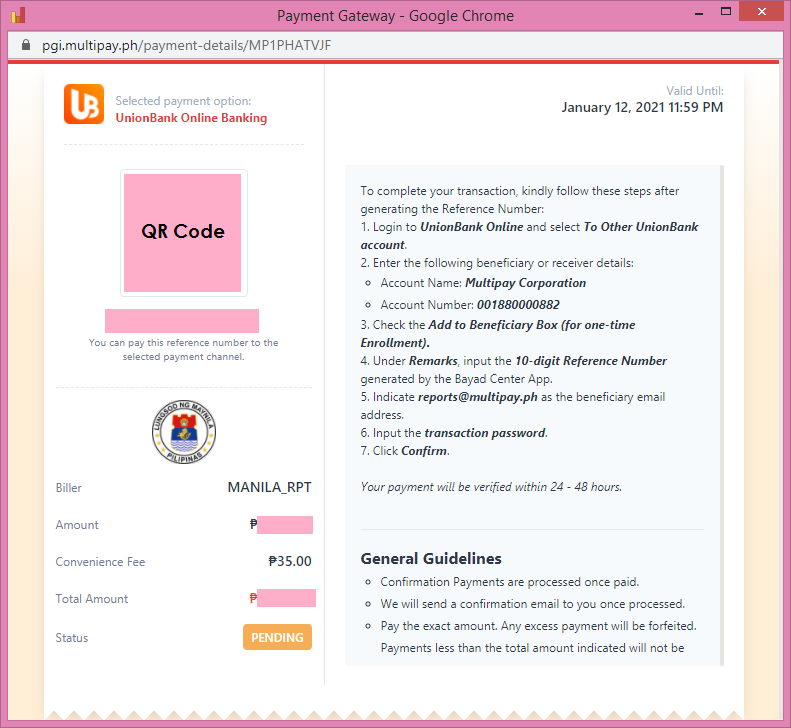
Task: Select the UnionBank Online Banking label
Action: (191, 118)
